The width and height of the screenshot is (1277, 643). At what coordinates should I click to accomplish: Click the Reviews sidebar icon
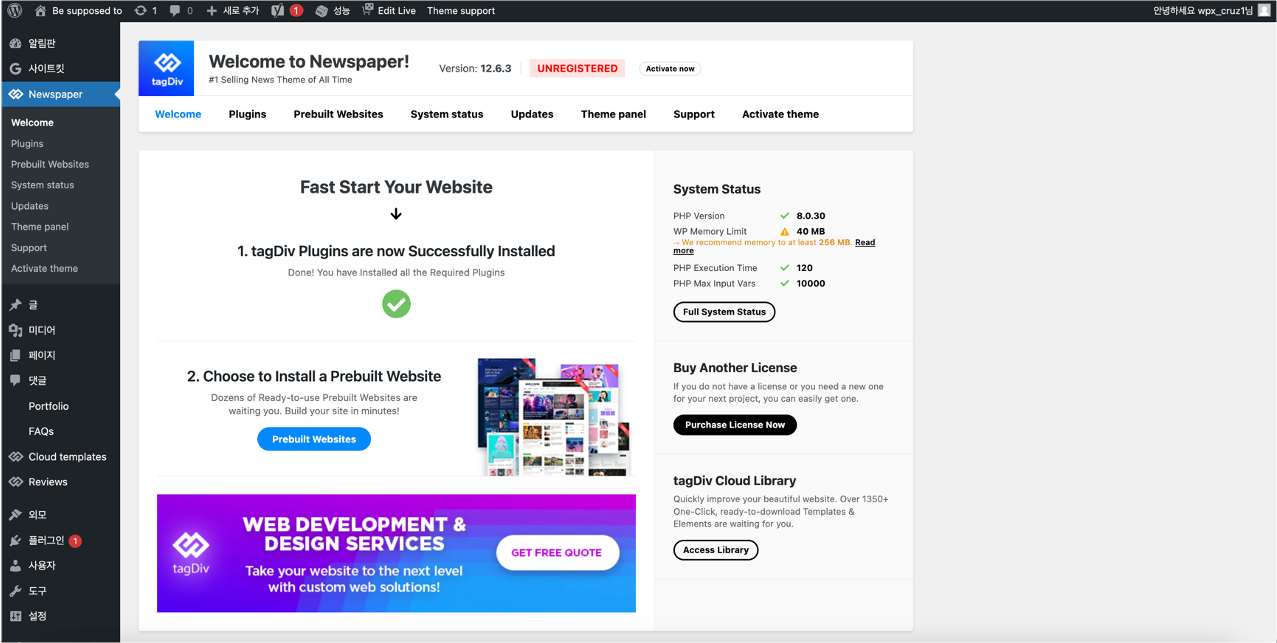pyautogui.click(x=15, y=482)
